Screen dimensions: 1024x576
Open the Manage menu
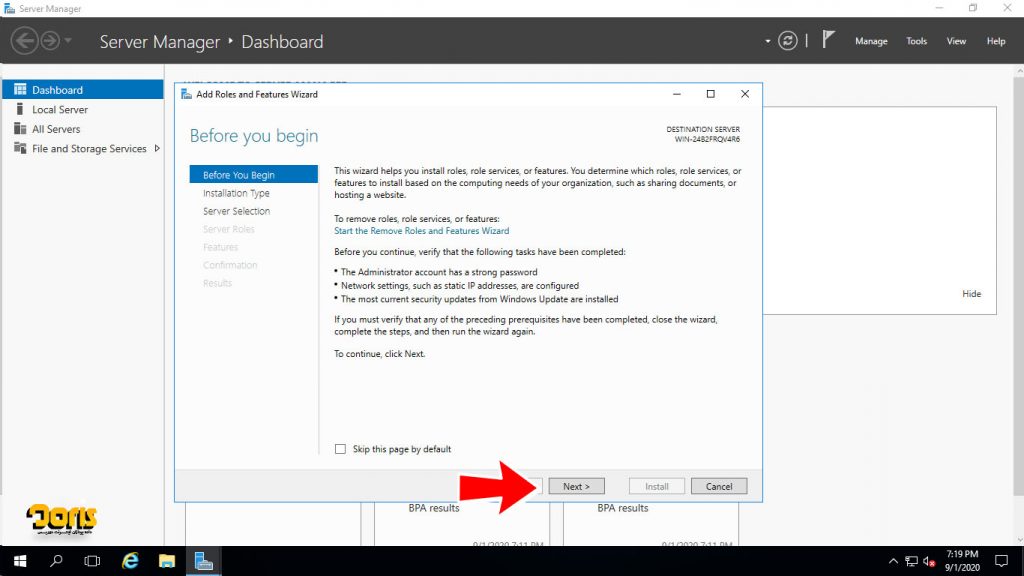click(x=871, y=41)
